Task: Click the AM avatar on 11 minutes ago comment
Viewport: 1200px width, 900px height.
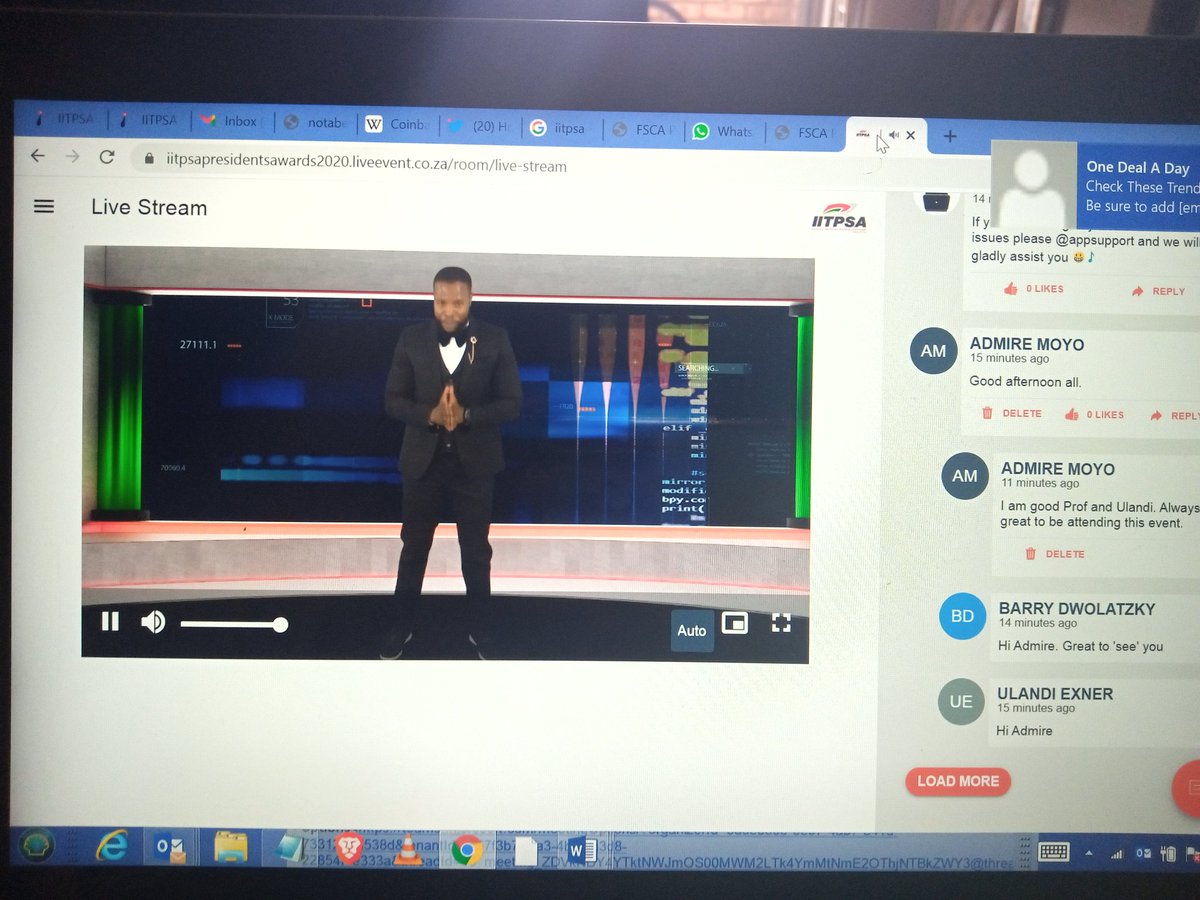Action: click(965, 475)
